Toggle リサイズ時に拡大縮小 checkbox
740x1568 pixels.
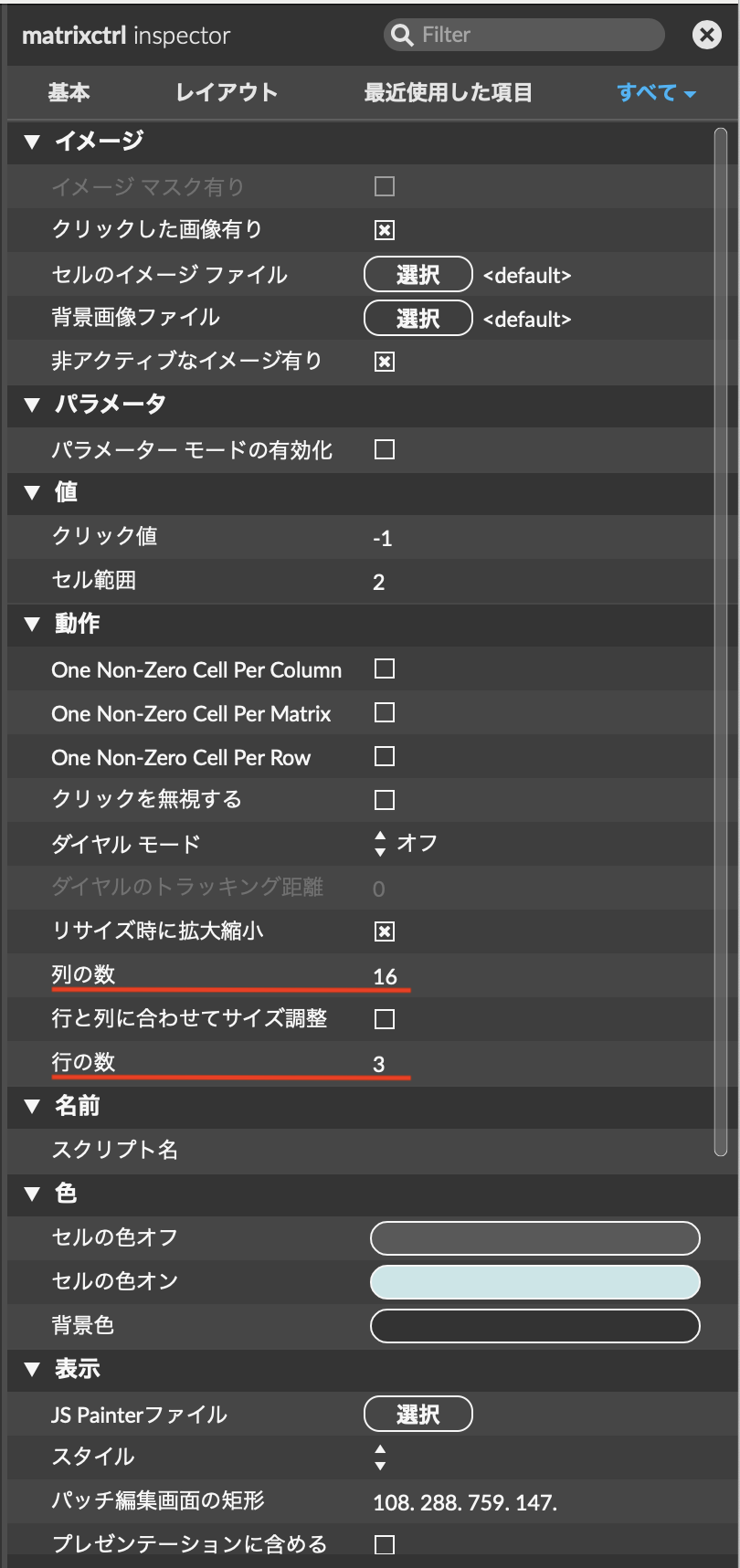[x=385, y=931]
